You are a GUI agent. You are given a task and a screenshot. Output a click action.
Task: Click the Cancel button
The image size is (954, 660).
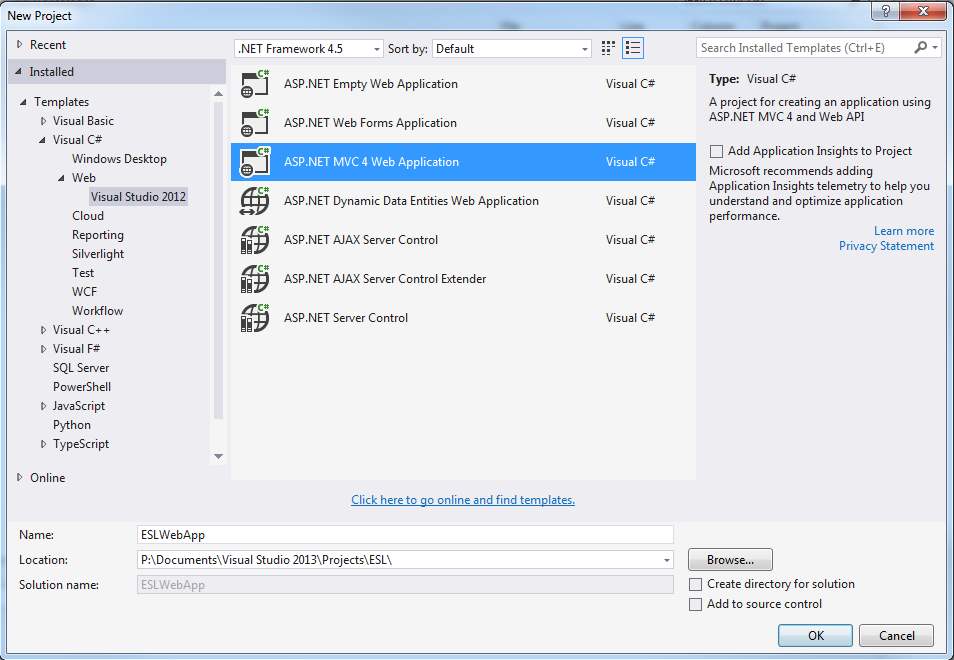click(x=896, y=636)
